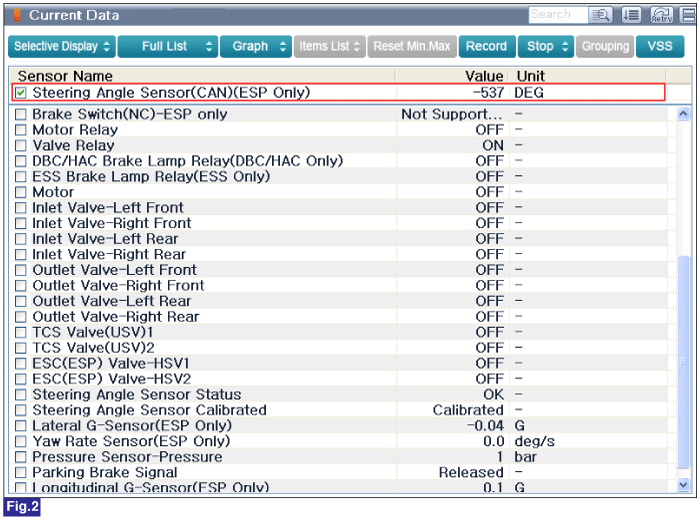Screen dimensions: 700x520
Task: Open the Full List dropdown
Action: tap(168, 46)
